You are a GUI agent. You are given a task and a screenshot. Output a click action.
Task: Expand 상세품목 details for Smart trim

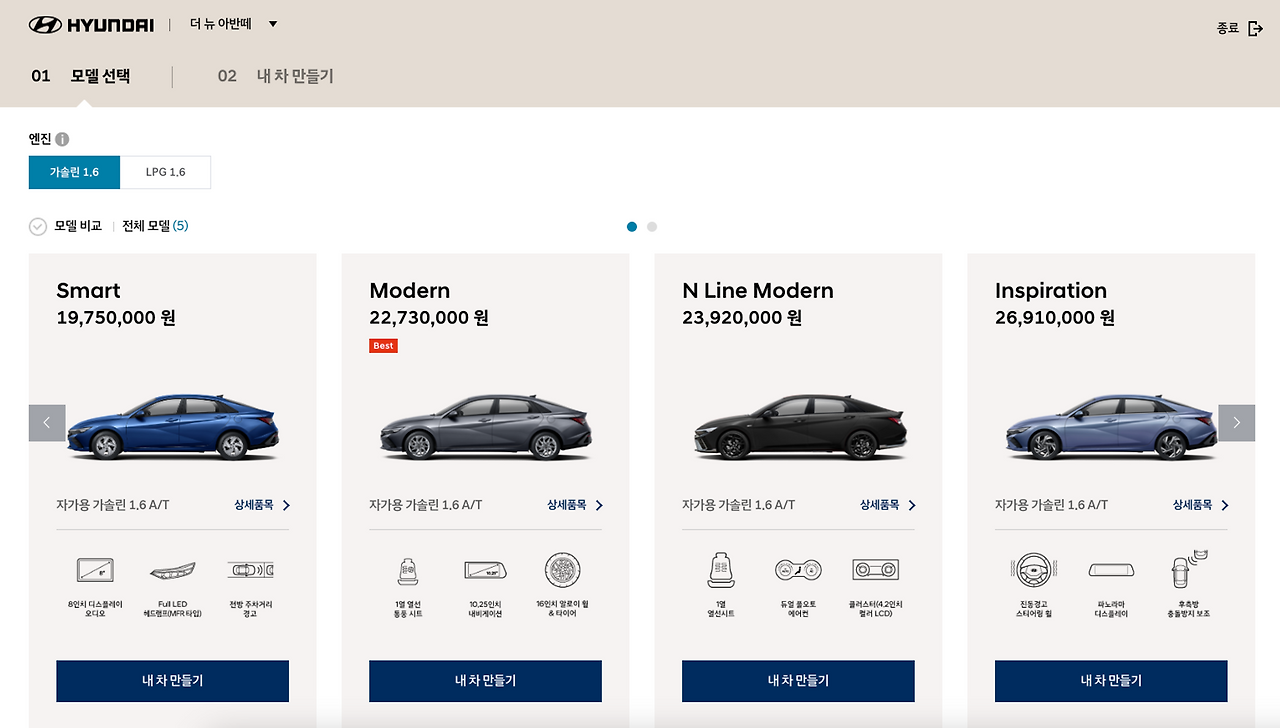point(263,505)
